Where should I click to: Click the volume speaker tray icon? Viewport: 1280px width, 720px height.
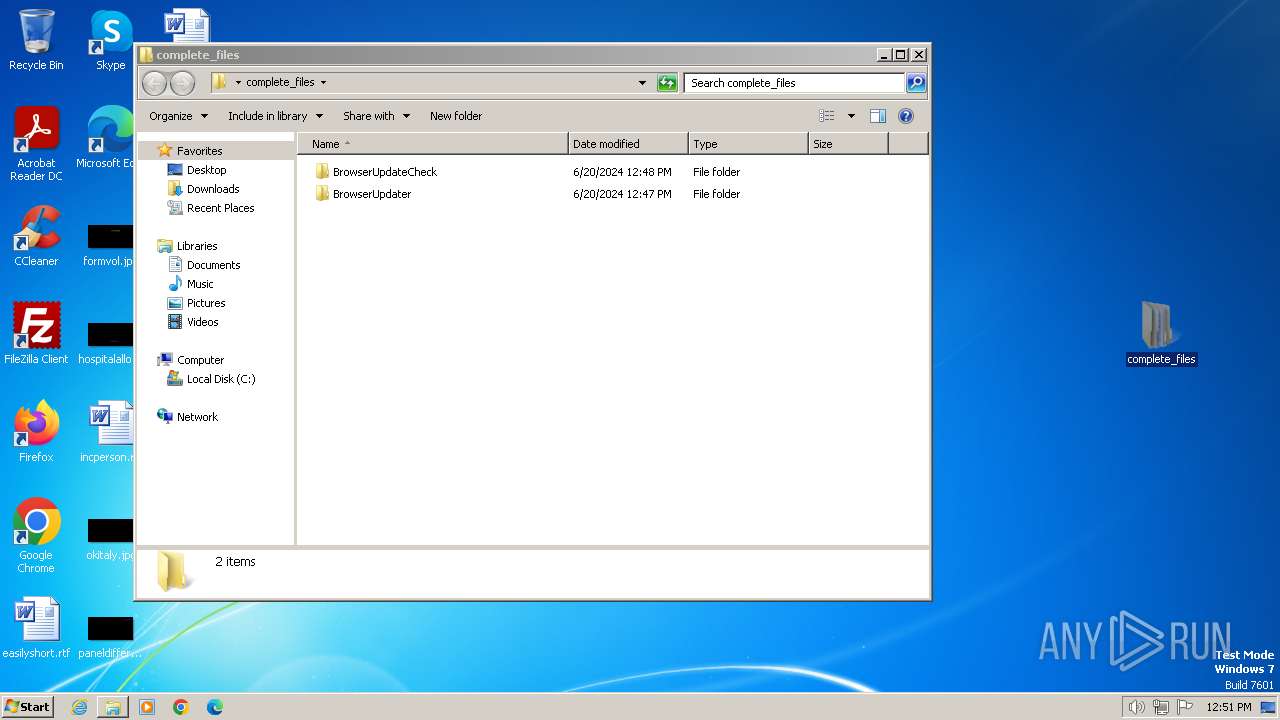pos(1136,707)
